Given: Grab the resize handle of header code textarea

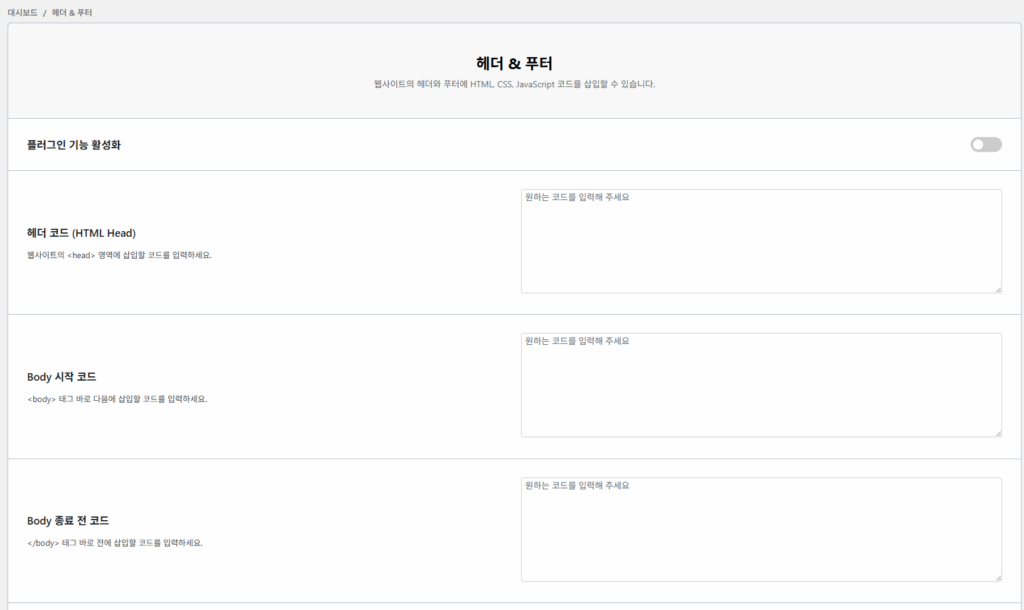Looking at the screenshot, I should click(997, 289).
